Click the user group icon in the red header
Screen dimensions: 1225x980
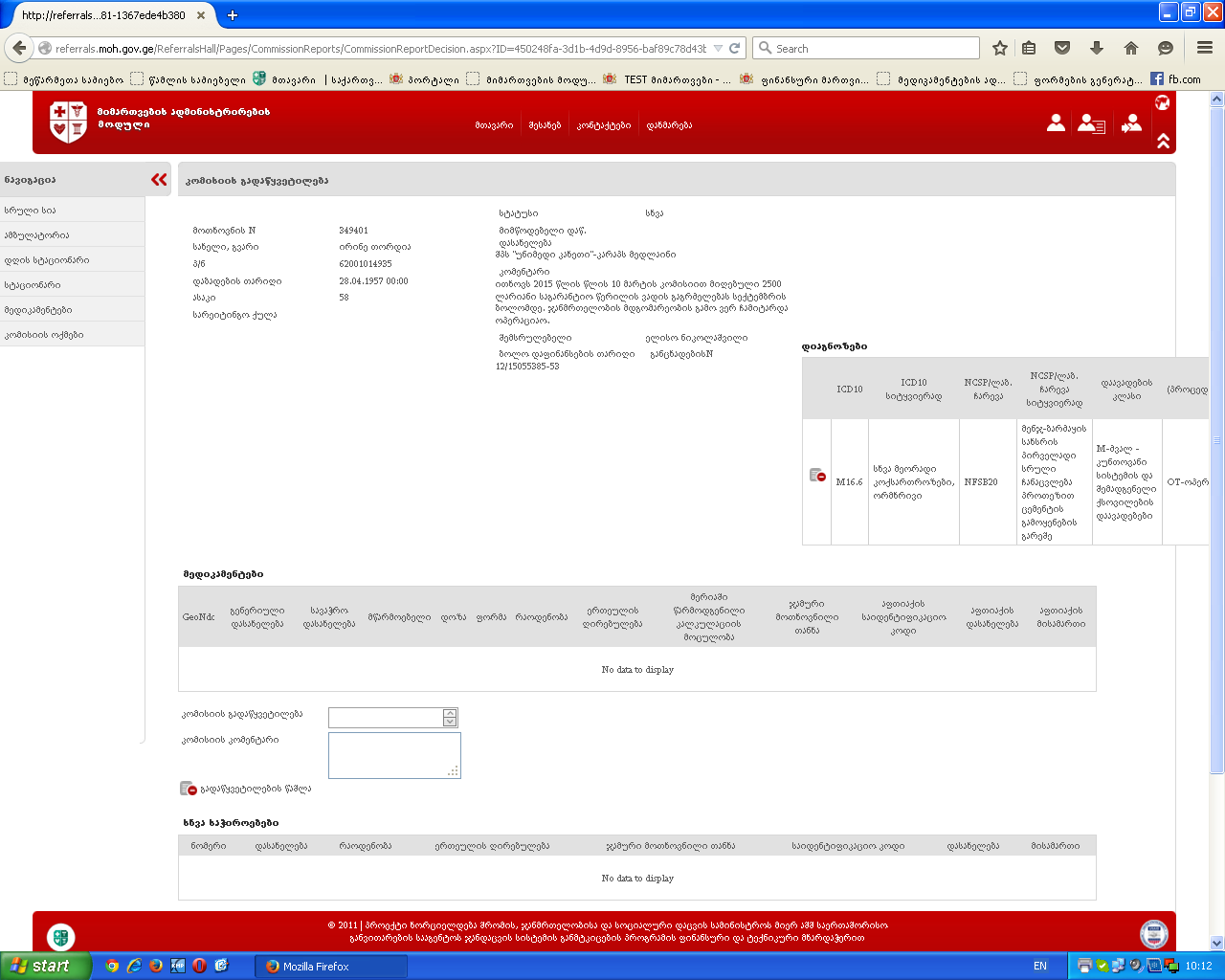click(1131, 123)
